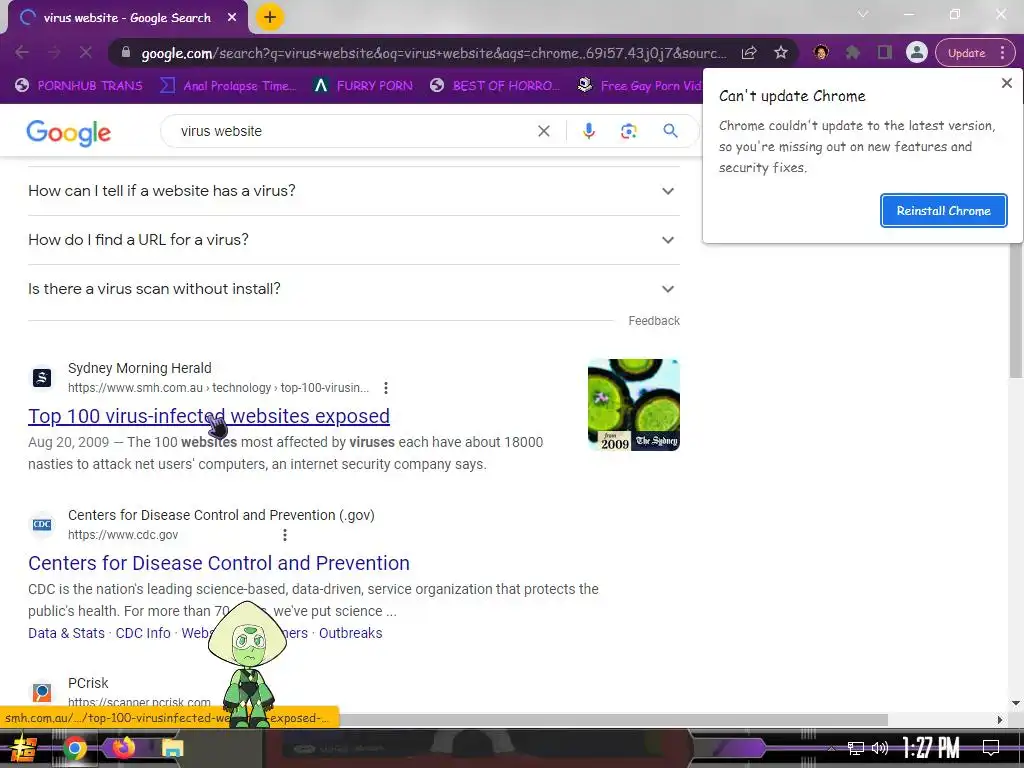1024x768 pixels.
Task: Toggle the browser side panel
Action: (x=884, y=52)
